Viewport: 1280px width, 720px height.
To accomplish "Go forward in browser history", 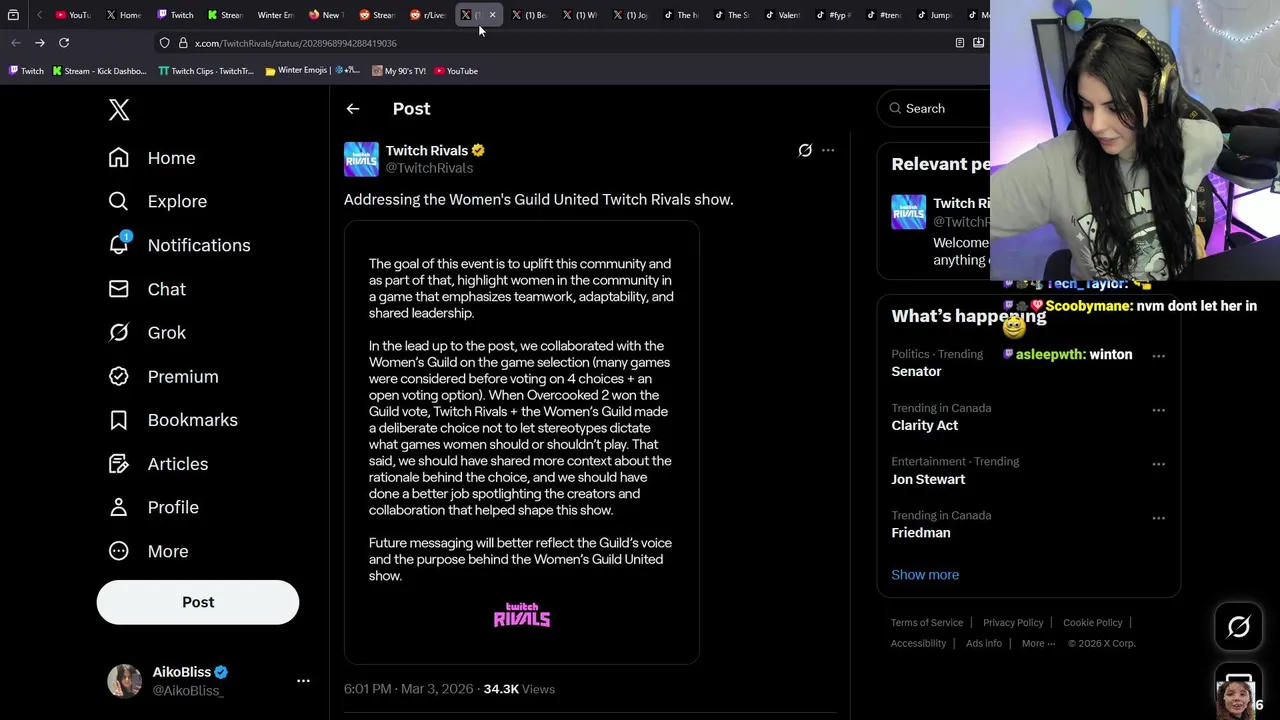I will coord(40,43).
